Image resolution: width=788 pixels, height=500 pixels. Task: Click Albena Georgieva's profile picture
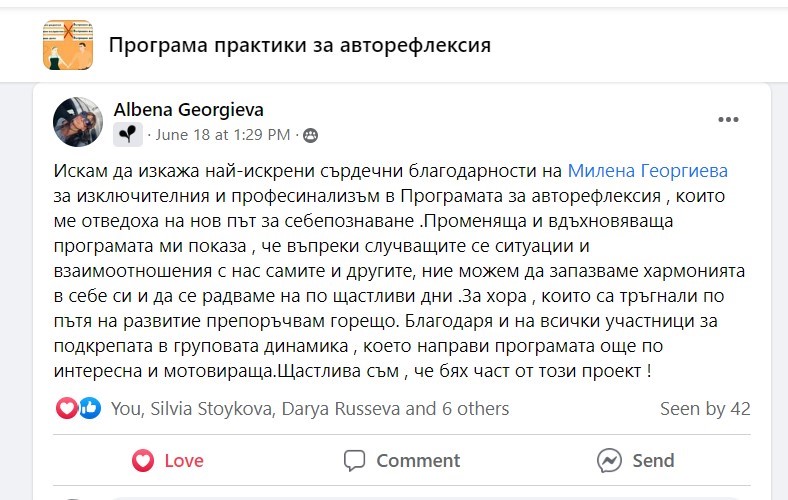tap(78, 122)
